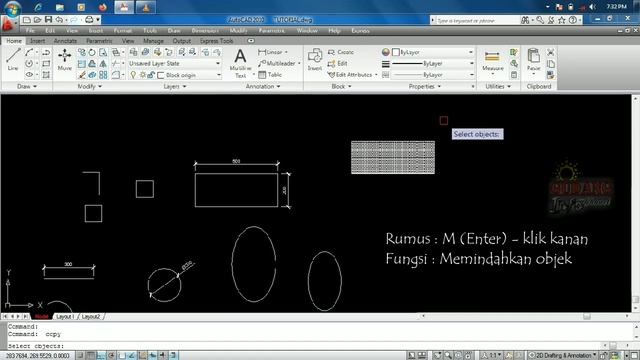Viewport: 640px width, 360px height.
Task: Open the Format menu
Action: 122,31
